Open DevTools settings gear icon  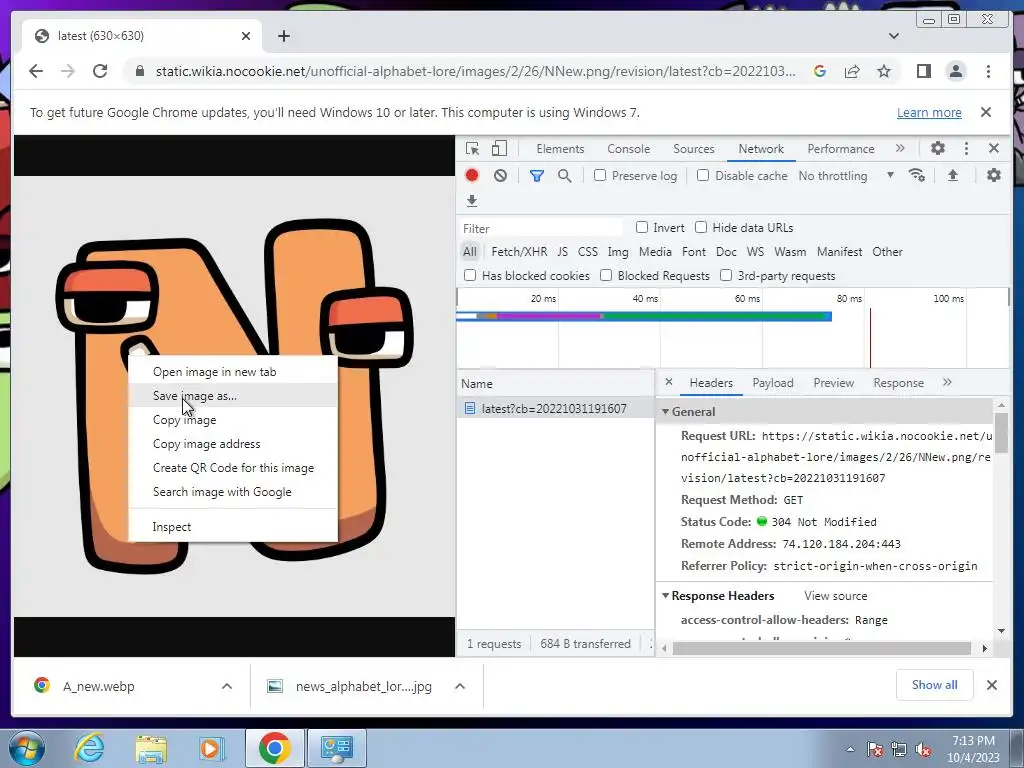click(938, 148)
